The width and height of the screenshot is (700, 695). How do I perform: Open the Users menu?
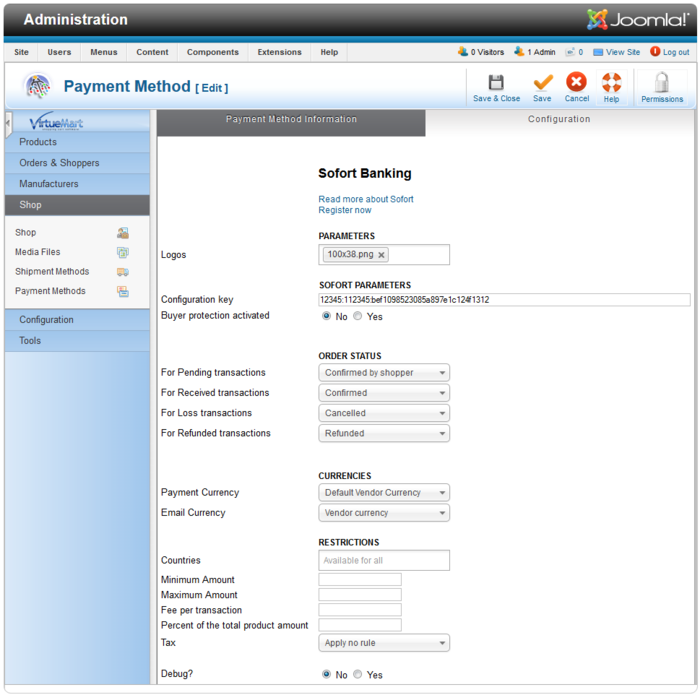pos(59,52)
